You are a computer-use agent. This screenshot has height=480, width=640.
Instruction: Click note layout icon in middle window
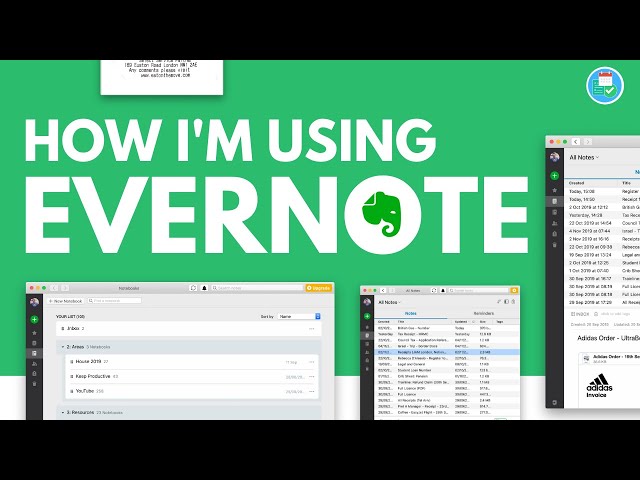pyautogui.click(x=506, y=302)
